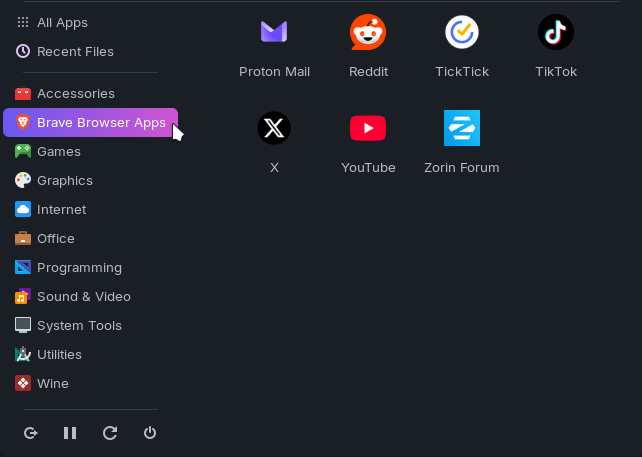Launch the YouTube app
This screenshot has height=457, width=642.
pyautogui.click(x=368, y=142)
